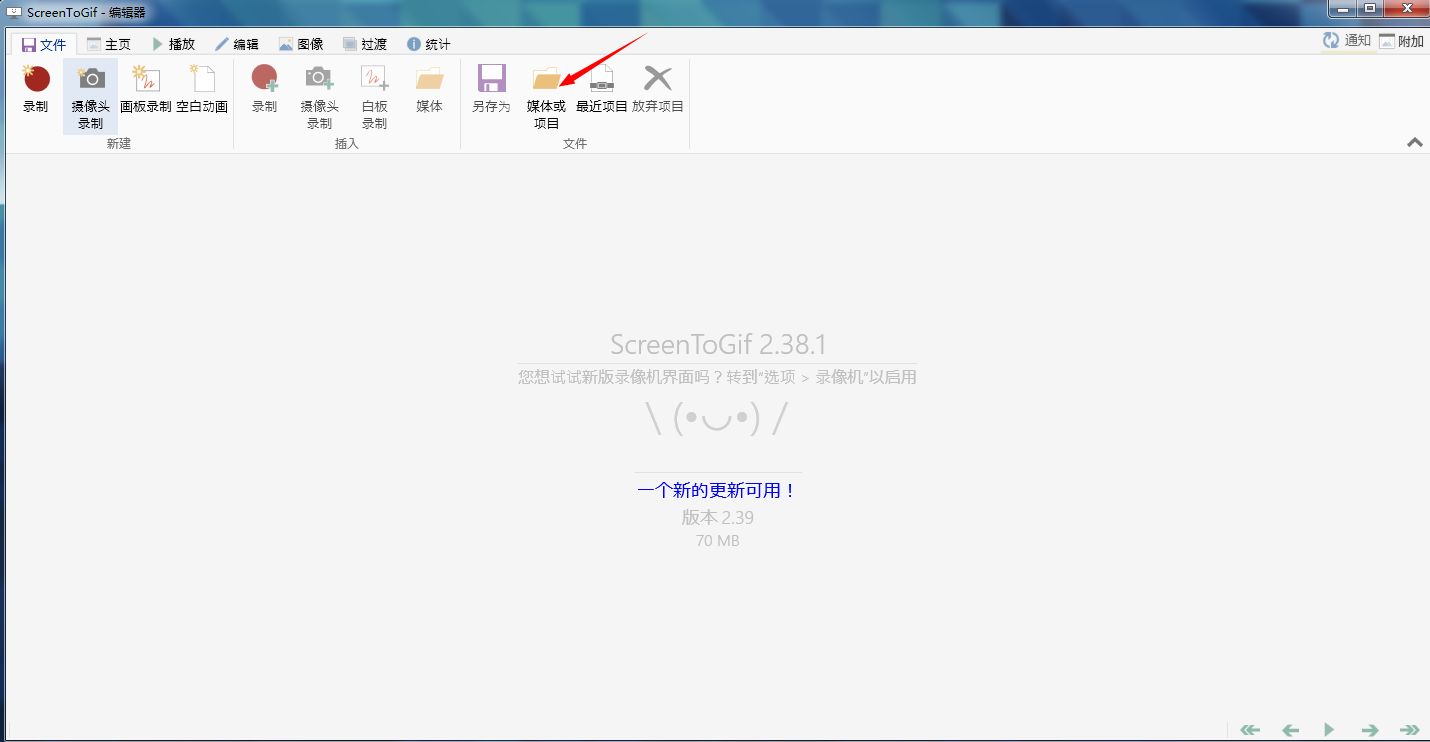The height and width of the screenshot is (742, 1430).
Task: Jump to first frame playback button
Action: point(1250,730)
